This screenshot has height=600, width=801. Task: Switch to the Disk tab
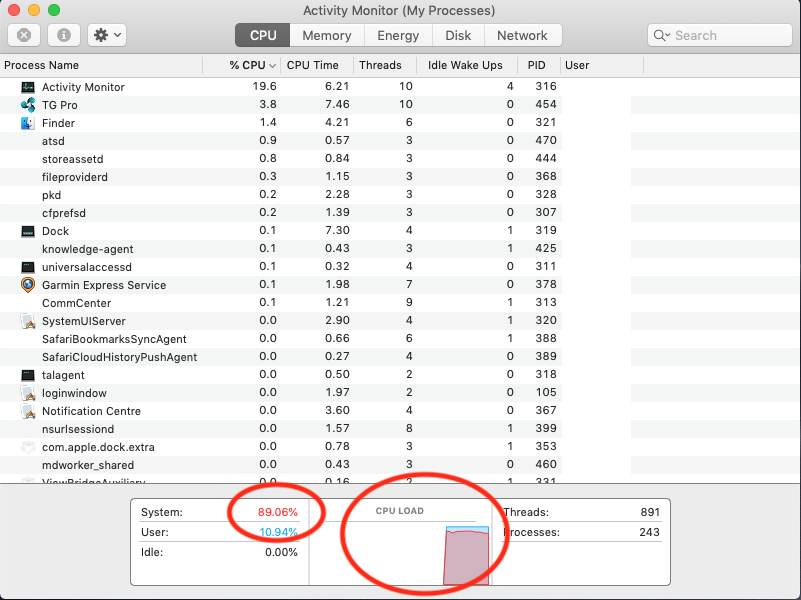[458, 35]
